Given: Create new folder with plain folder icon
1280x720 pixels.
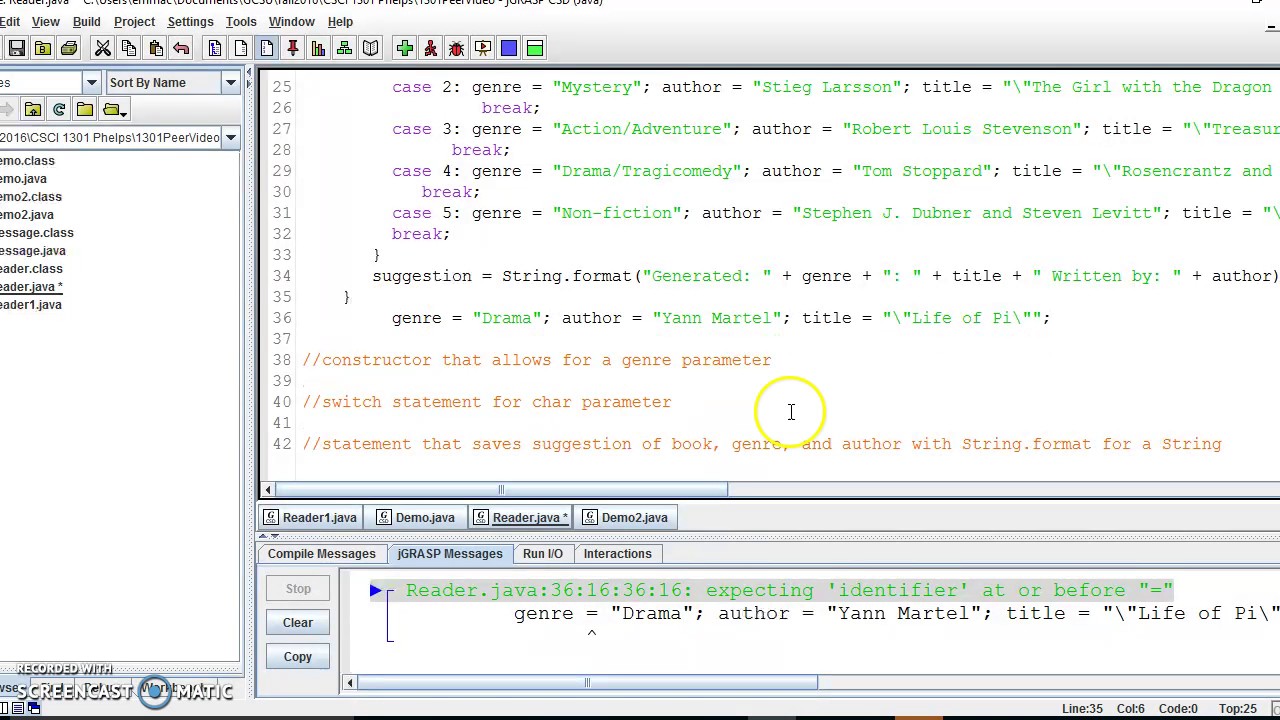Looking at the screenshot, I should pos(85,110).
